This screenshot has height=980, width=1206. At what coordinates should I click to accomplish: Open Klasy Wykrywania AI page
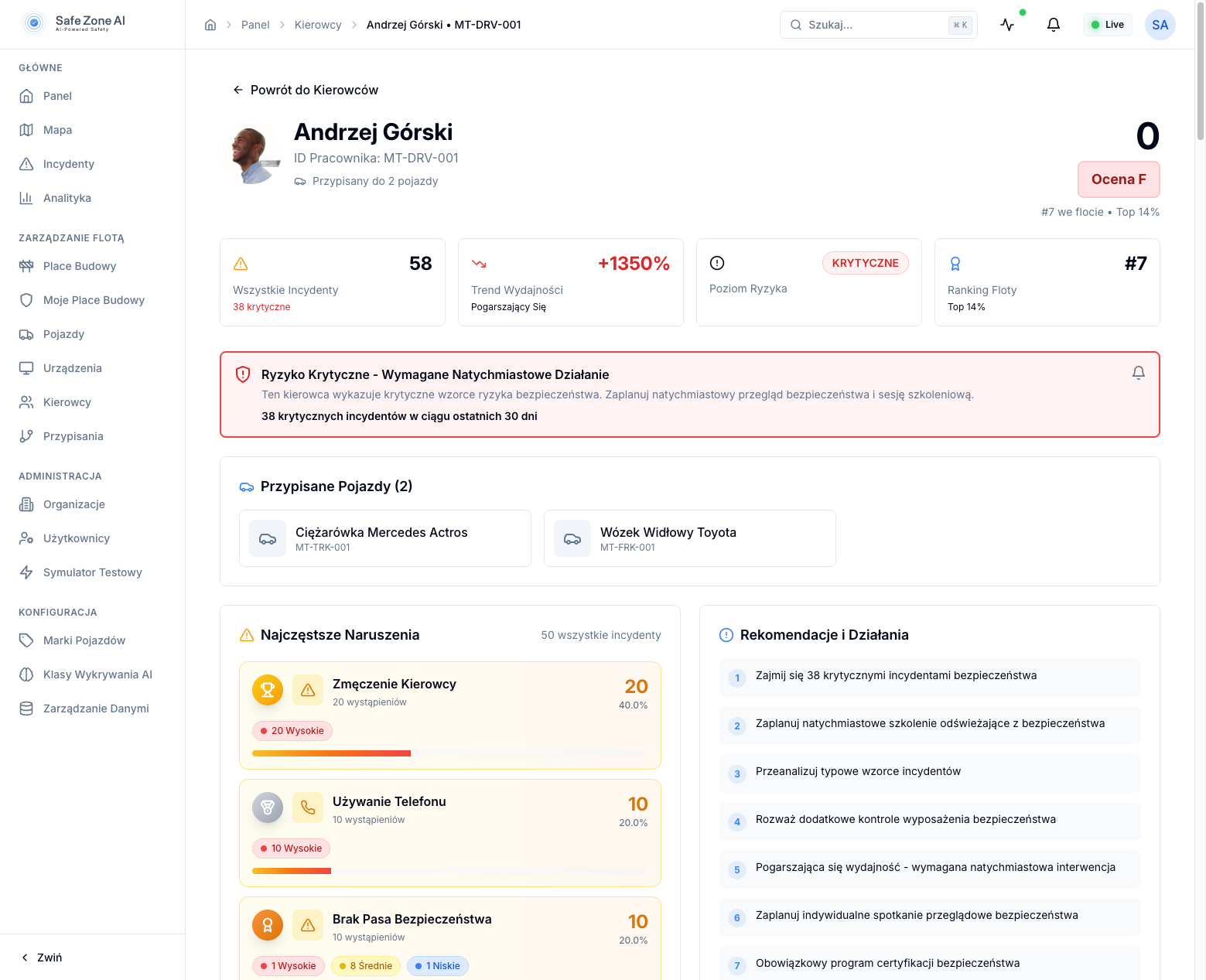97,674
